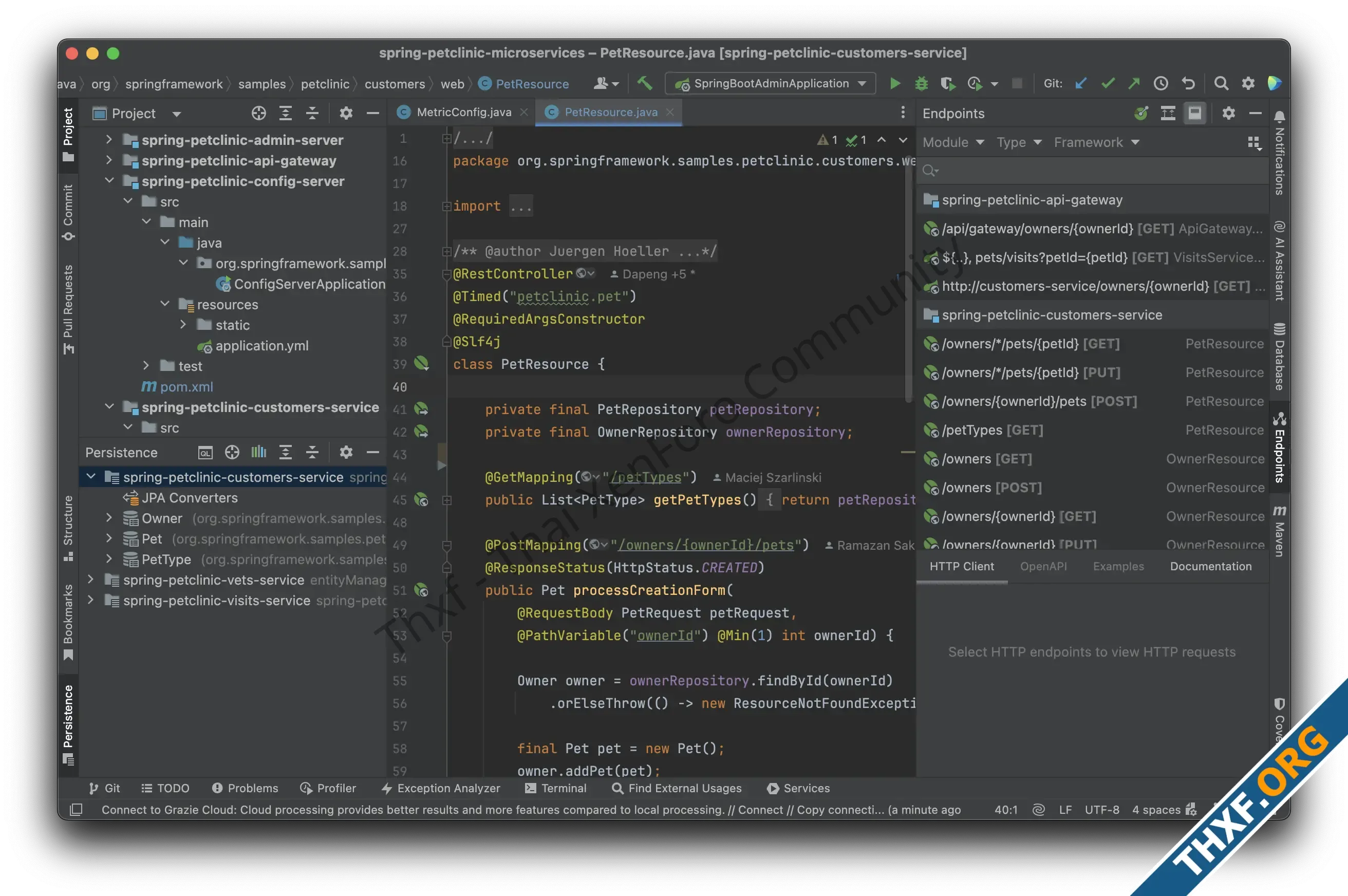Screen dimensions: 1348x896
Task: Toggle the Endpoints Spring filter icon
Action: coord(1141,113)
